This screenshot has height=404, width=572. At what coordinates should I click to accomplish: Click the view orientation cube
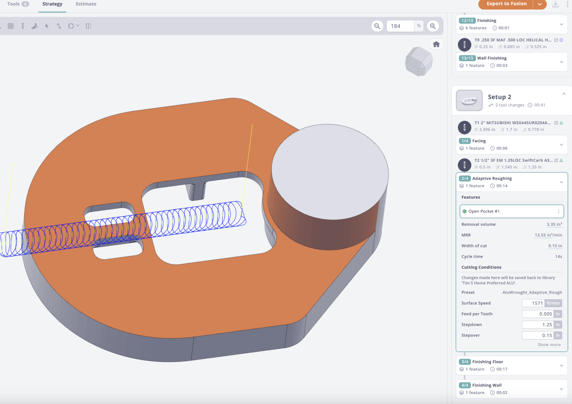[x=419, y=61]
